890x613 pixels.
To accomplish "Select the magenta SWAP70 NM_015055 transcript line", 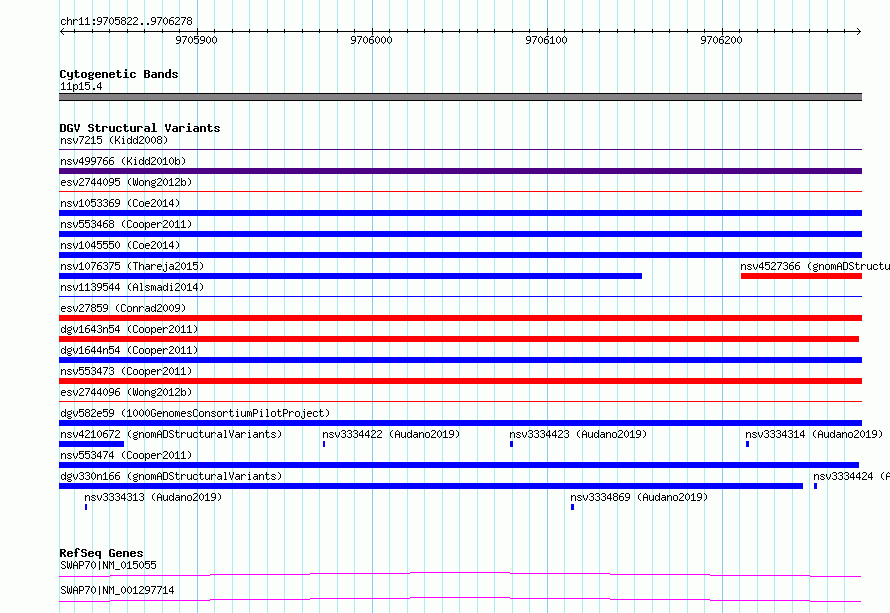I will pyautogui.click(x=460, y=574).
